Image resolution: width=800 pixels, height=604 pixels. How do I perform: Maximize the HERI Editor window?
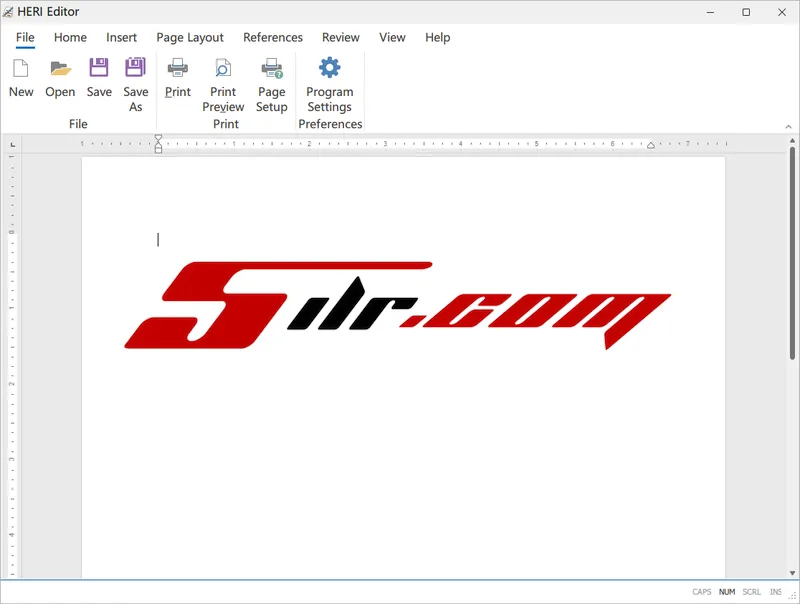point(746,12)
